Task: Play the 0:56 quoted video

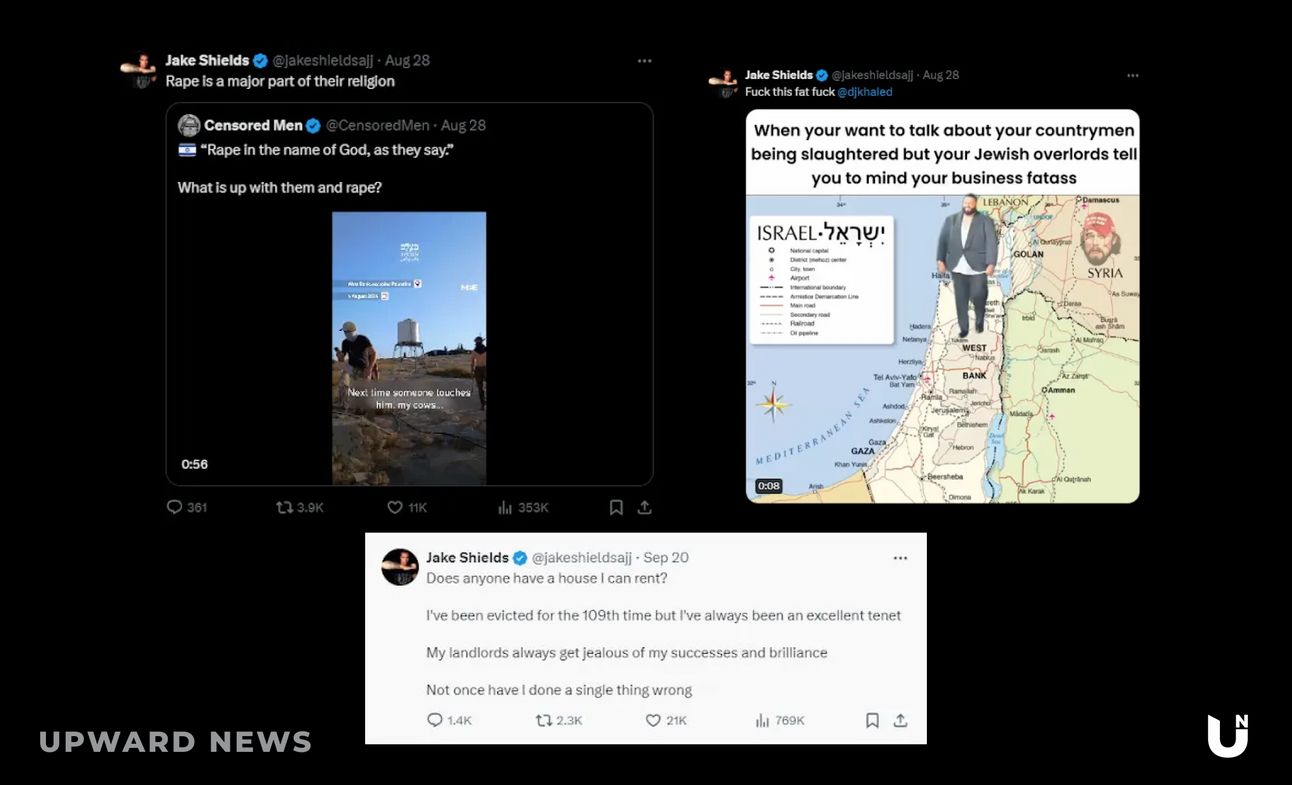Action: click(x=409, y=348)
